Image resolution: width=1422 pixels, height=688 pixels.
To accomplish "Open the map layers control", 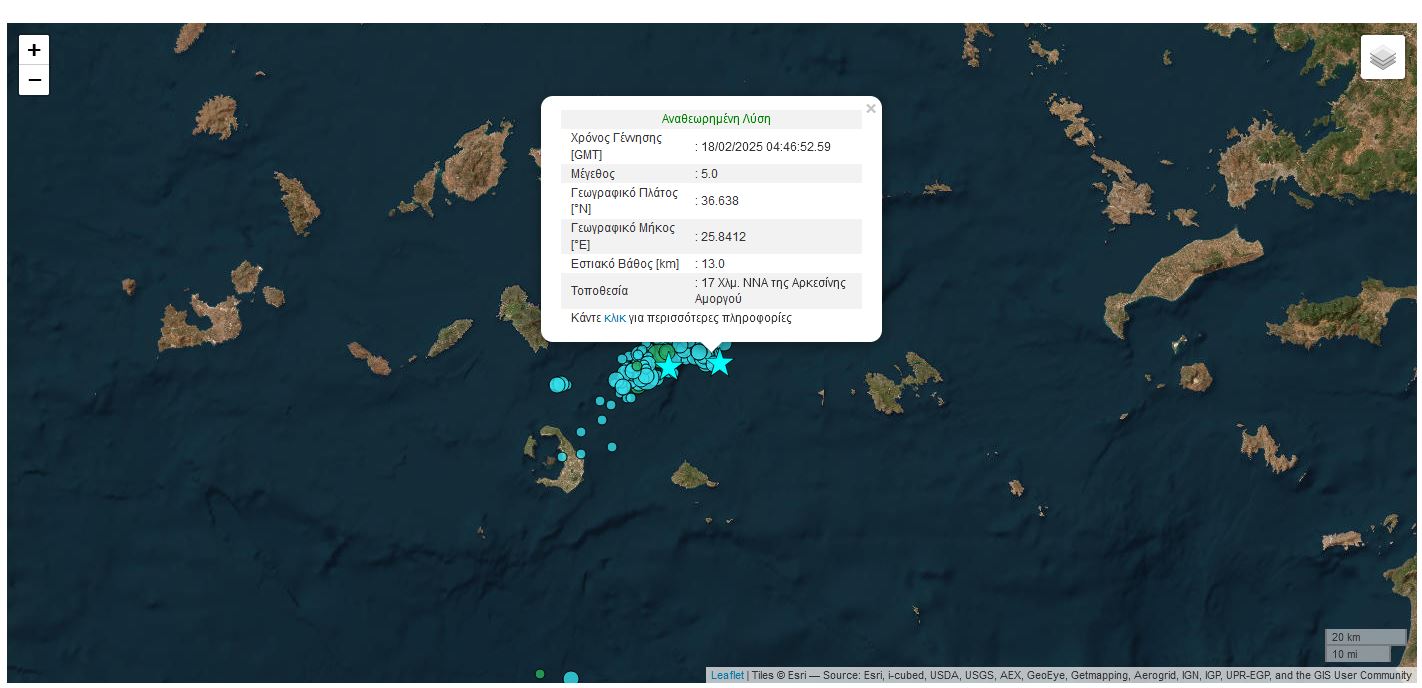I will (x=1382, y=57).
